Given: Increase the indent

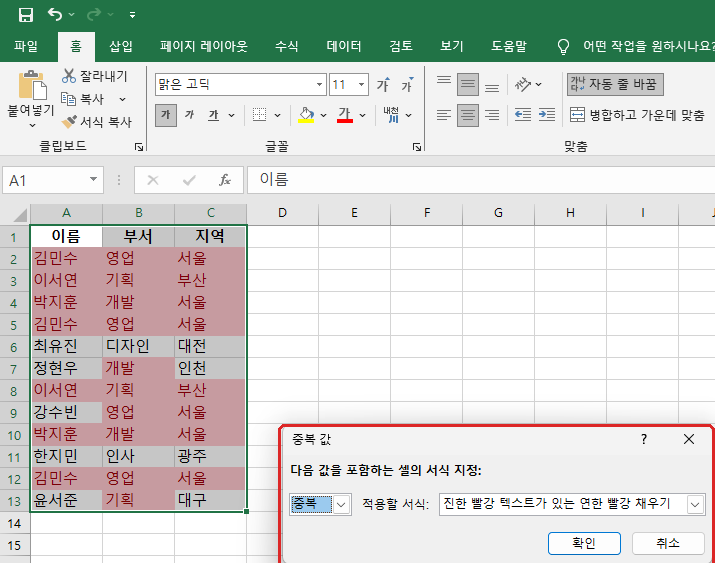Looking at the screenshot, I should [546, 115].
